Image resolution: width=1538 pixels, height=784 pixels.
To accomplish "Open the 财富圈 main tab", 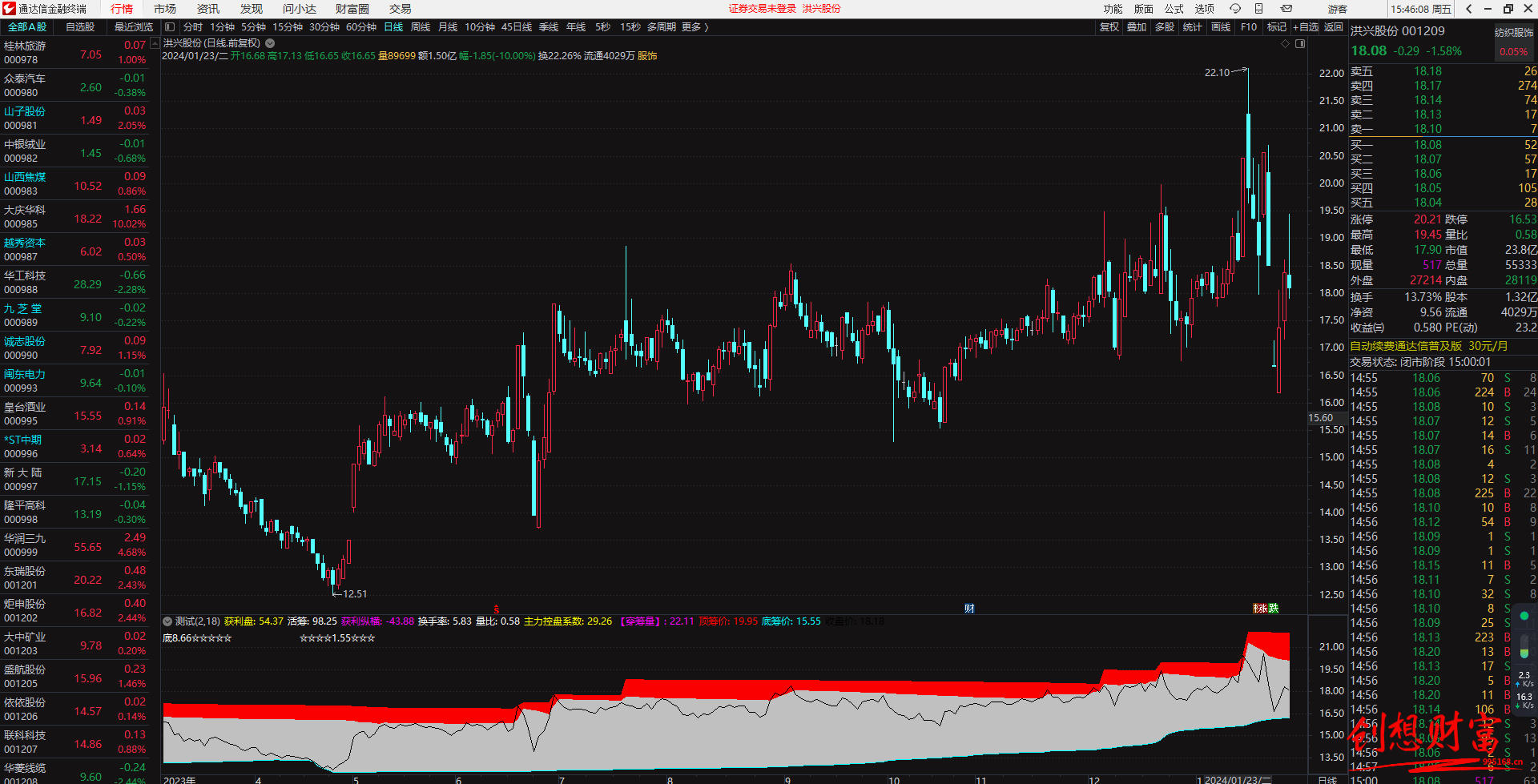I will coord(352,9).
